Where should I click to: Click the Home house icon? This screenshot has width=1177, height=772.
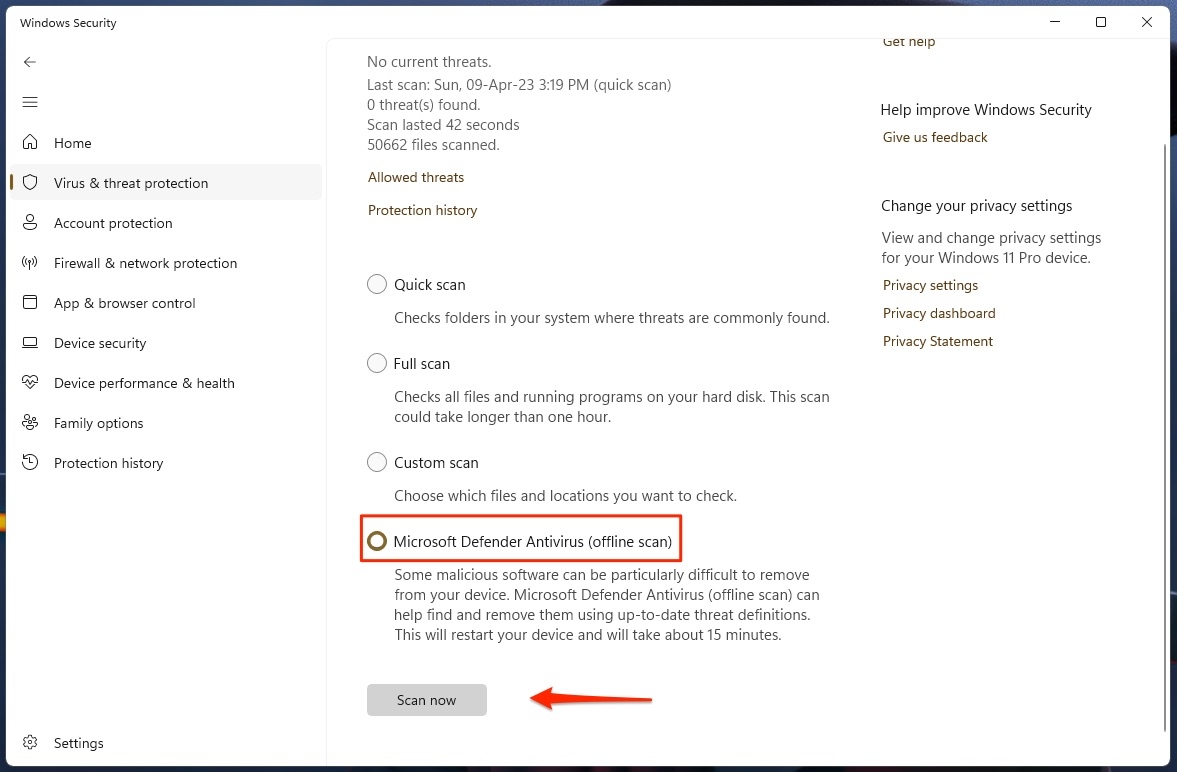click(x=30, y=142)
